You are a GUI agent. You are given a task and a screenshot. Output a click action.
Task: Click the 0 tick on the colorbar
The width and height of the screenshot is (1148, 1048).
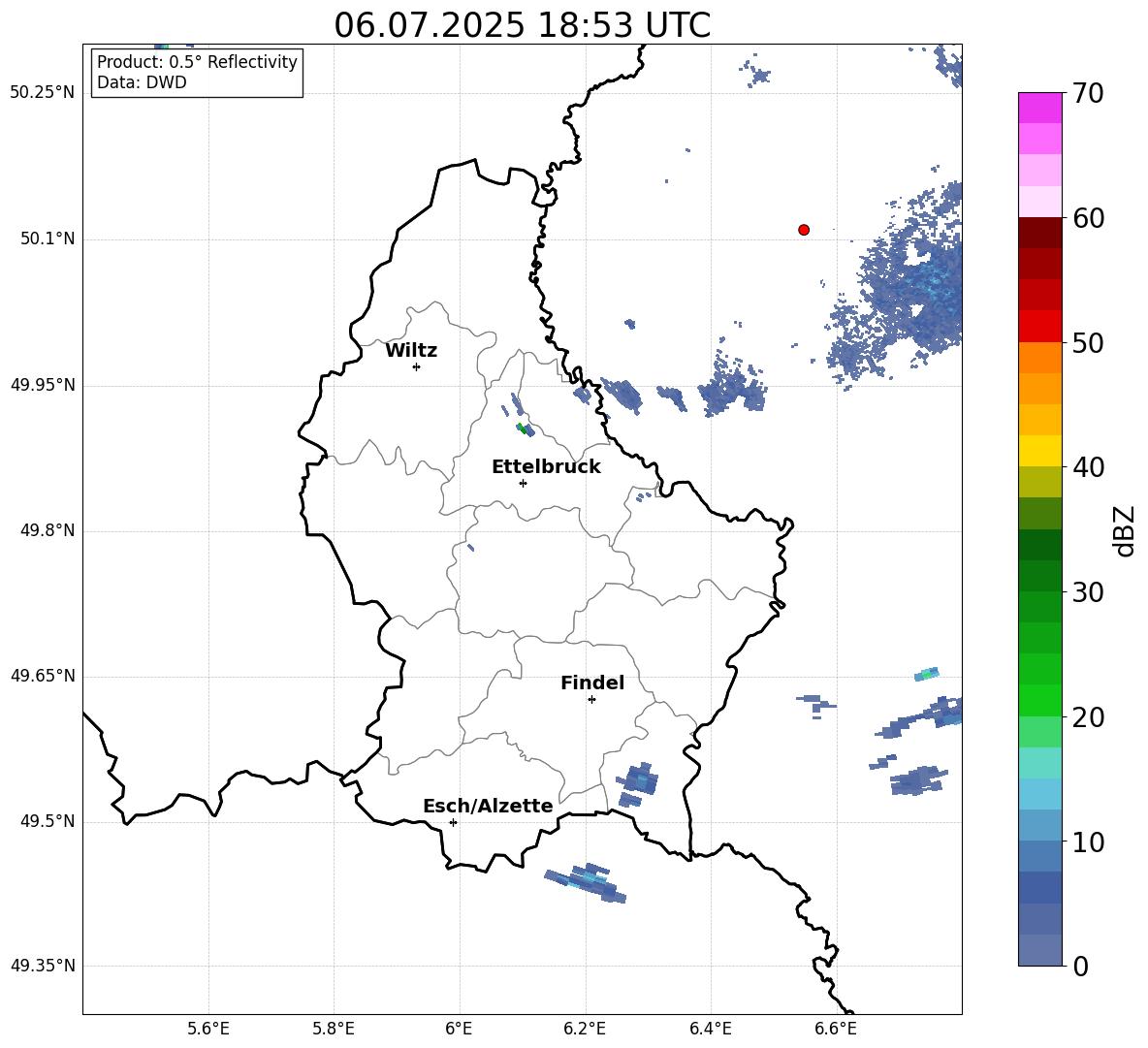pyautogui.click(x=1080, y=966)
